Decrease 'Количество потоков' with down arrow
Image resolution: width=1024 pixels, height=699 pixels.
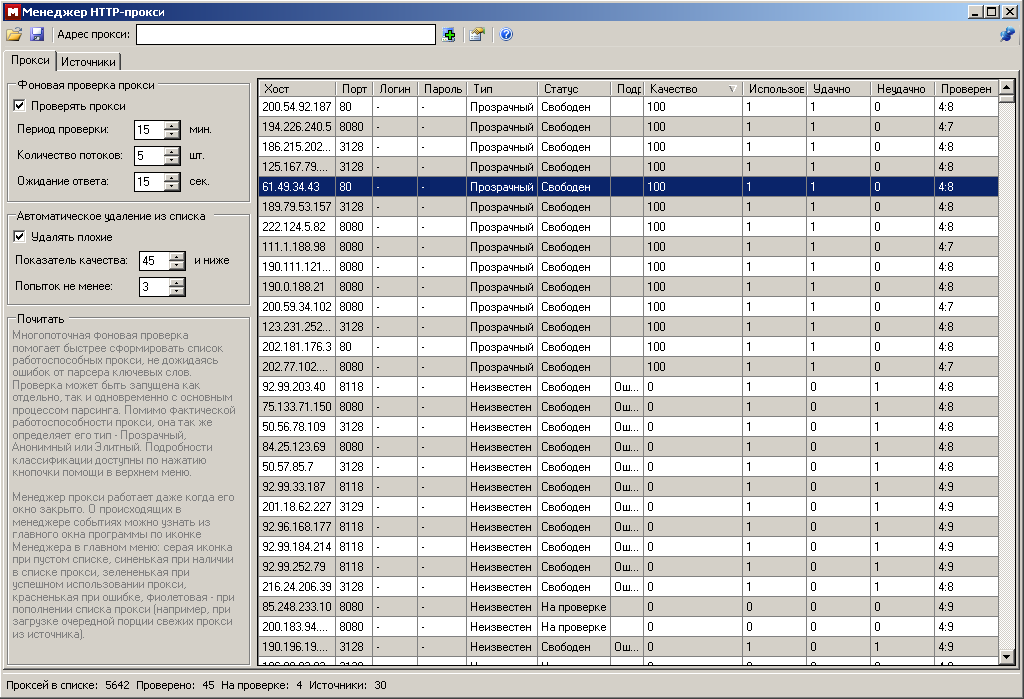(x=172, y=161)
